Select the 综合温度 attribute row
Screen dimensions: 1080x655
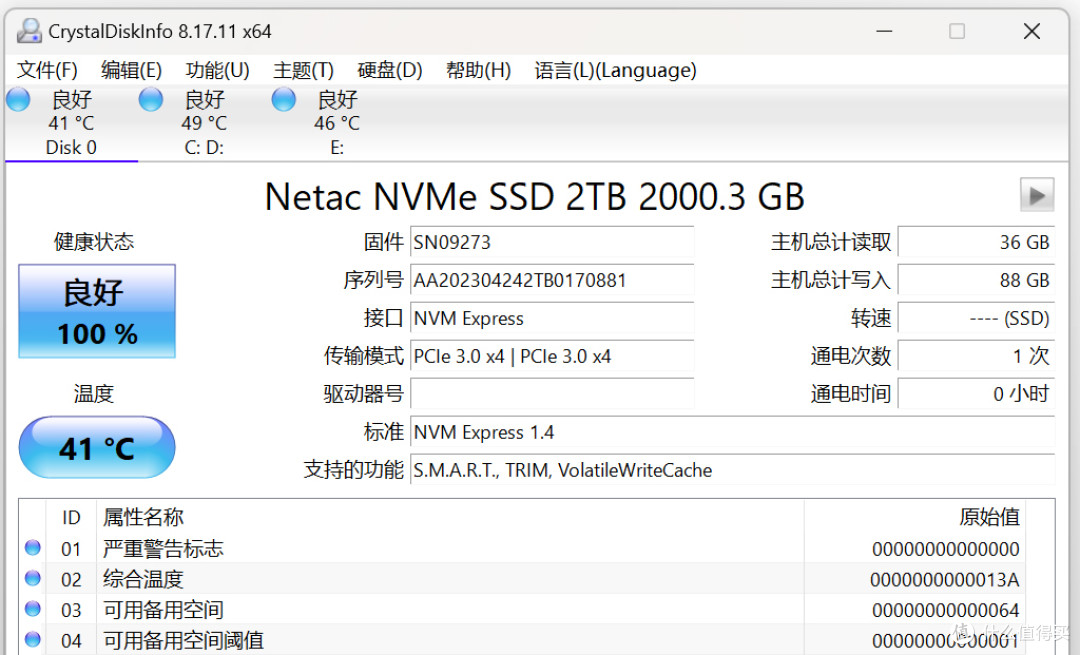(523, 579)
